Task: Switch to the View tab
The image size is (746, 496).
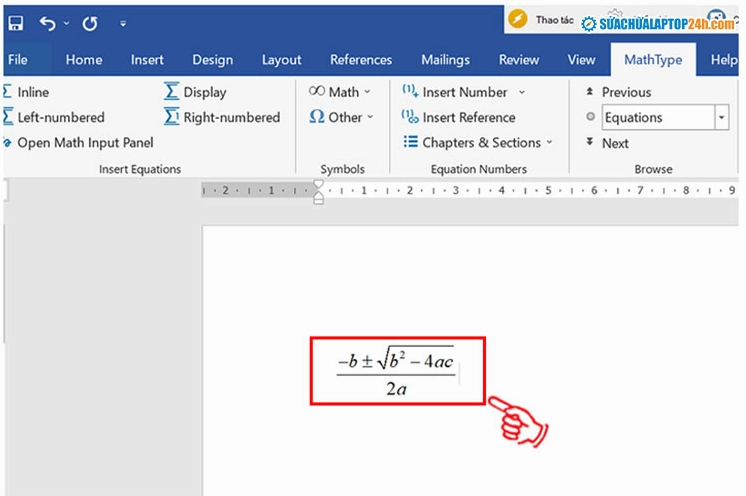Action: [x=581, y=60]
